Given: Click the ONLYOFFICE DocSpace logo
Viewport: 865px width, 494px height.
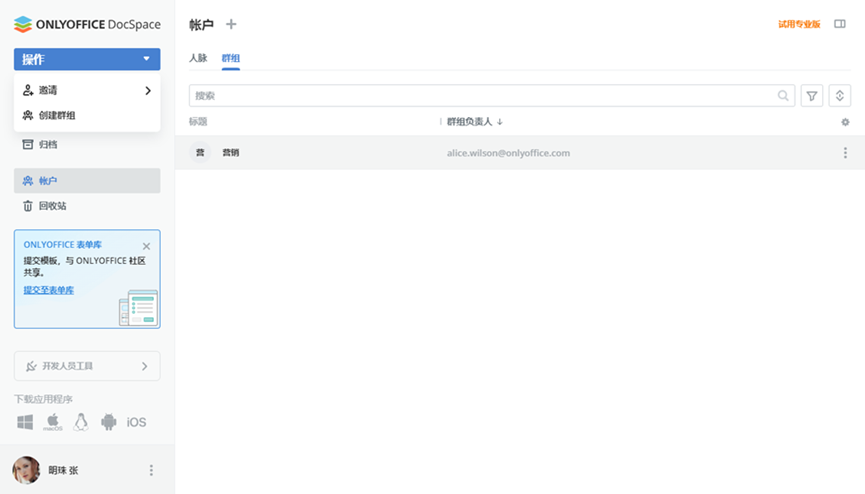Looking at the screenshot, I should pos(87,24).
